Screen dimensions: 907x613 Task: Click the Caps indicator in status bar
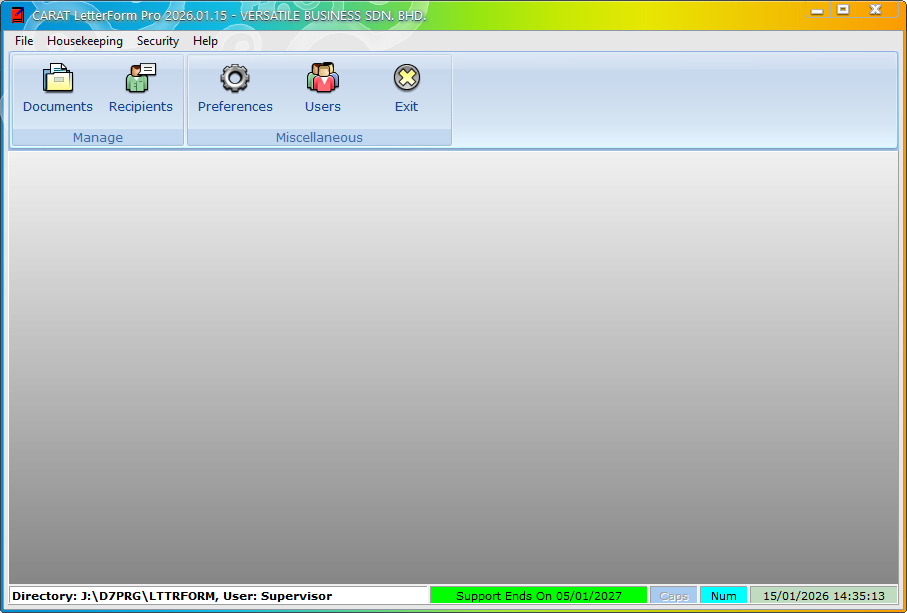(673, 596)
